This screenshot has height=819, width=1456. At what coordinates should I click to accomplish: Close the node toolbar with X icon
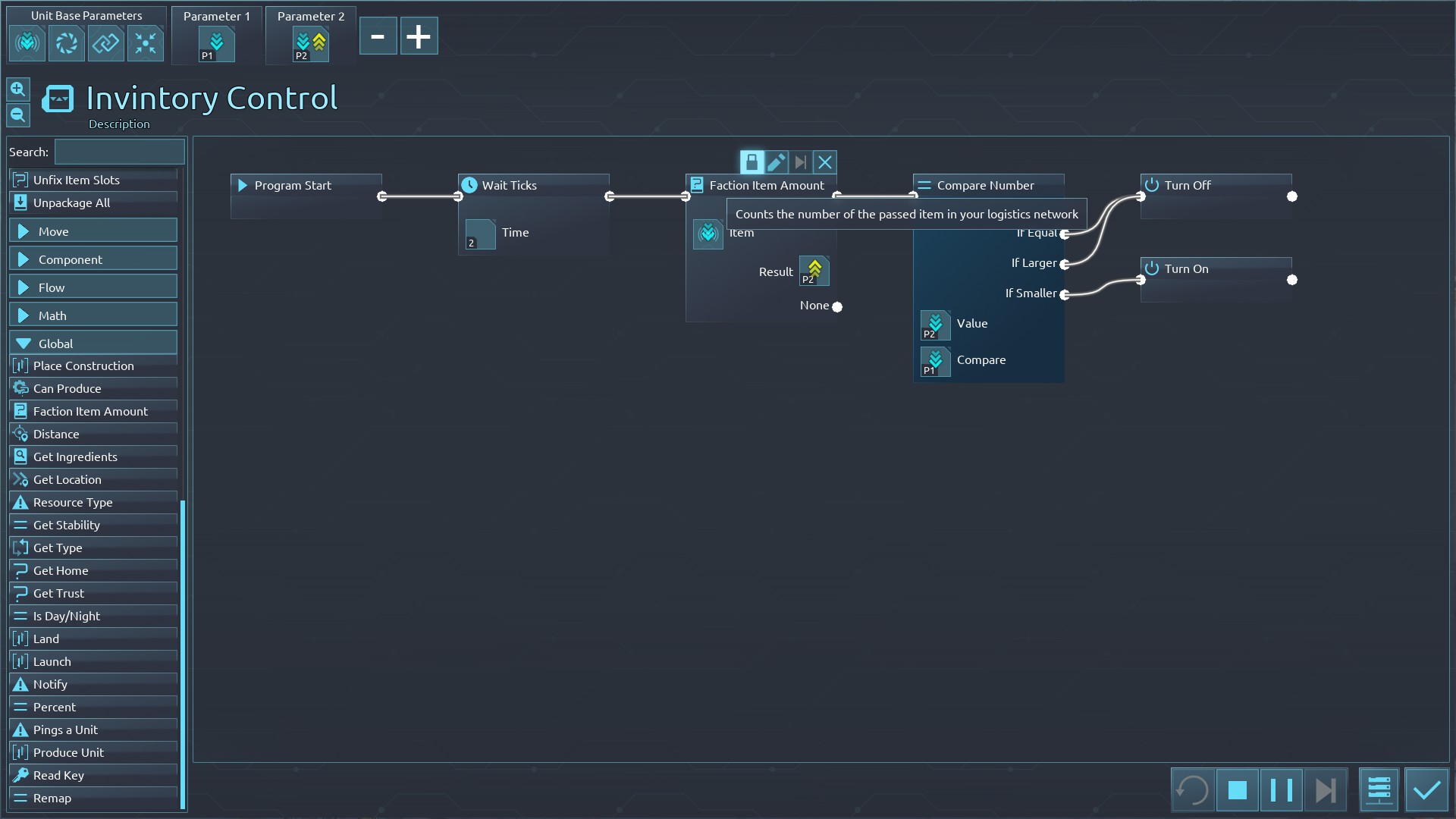click(825, 162)
